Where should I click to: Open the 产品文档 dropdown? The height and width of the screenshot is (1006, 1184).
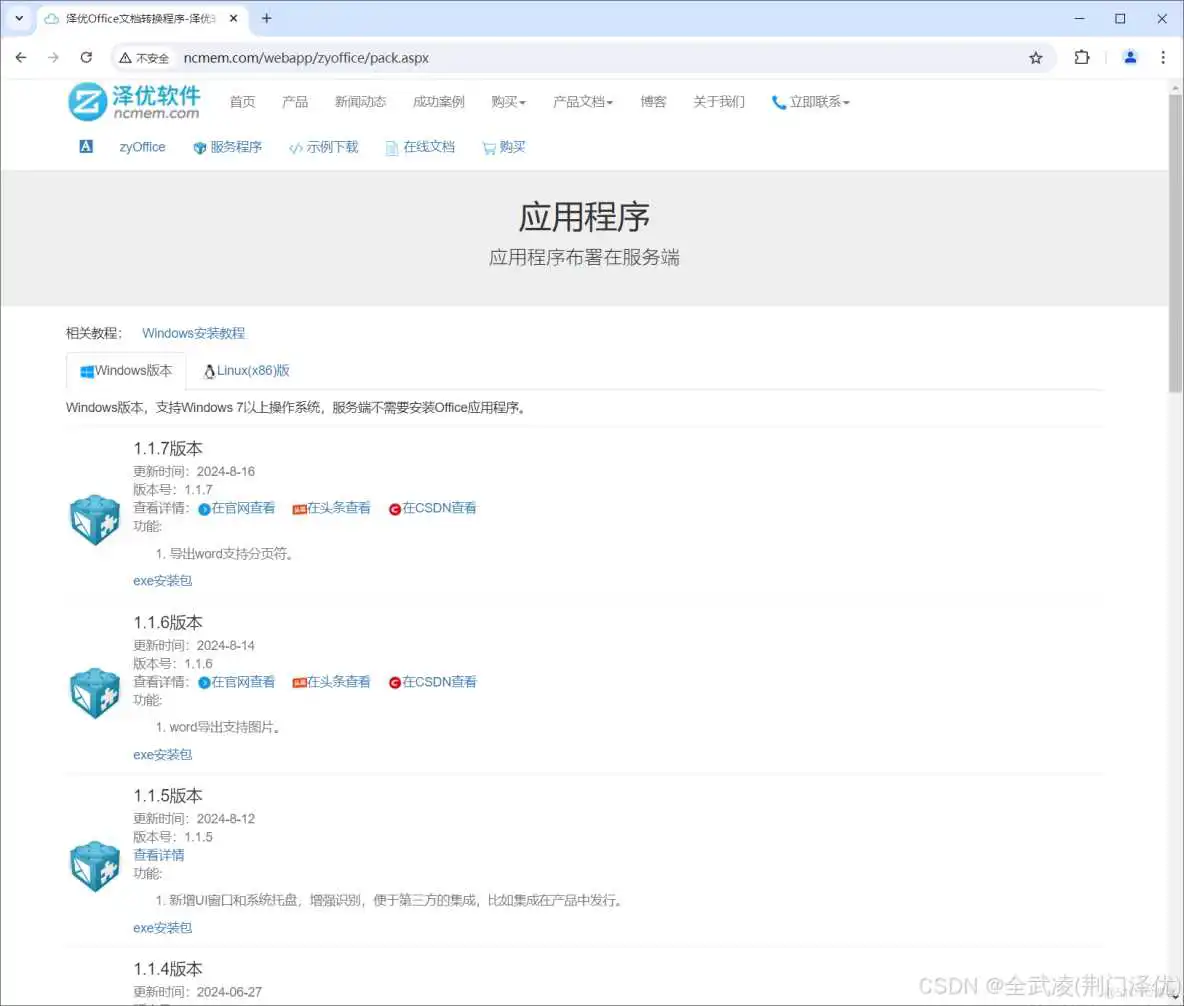pos(583,101)
